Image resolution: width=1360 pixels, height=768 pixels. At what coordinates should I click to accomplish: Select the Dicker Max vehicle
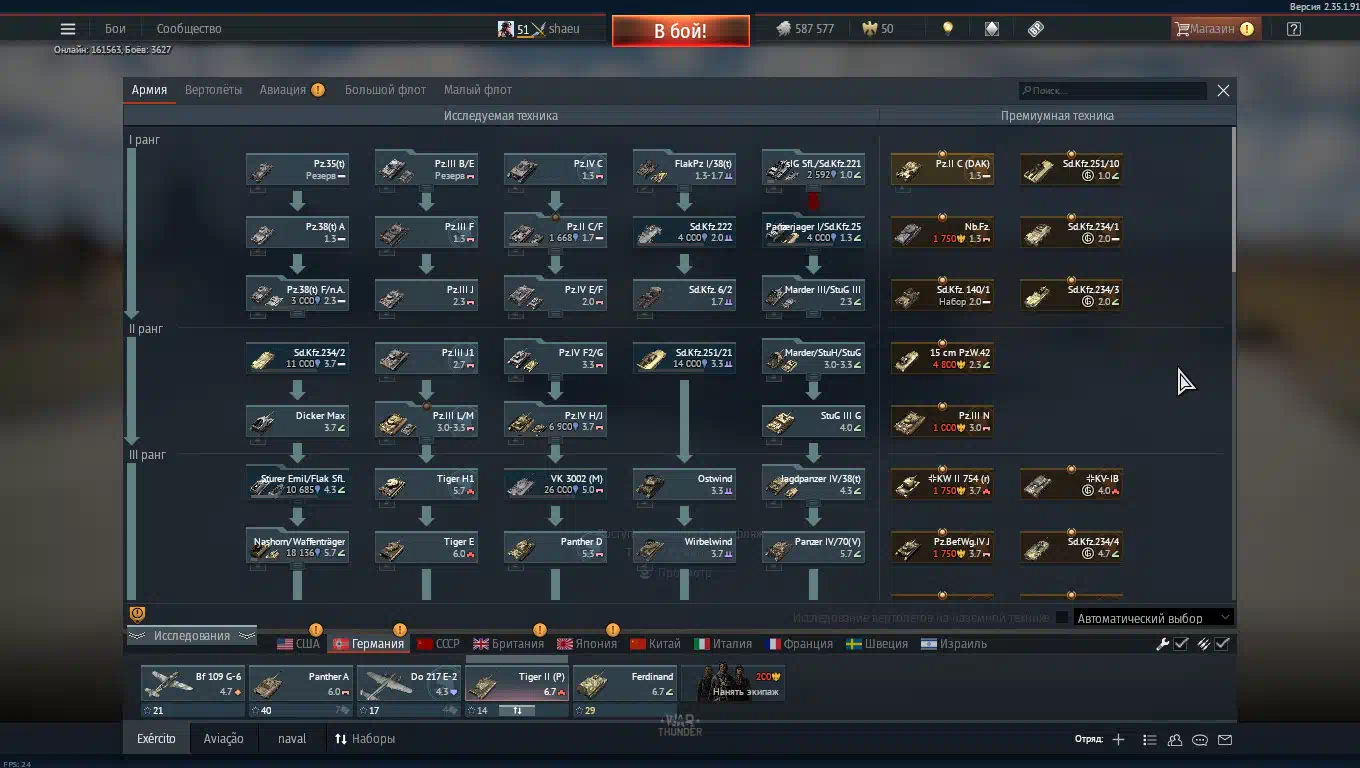297,422
